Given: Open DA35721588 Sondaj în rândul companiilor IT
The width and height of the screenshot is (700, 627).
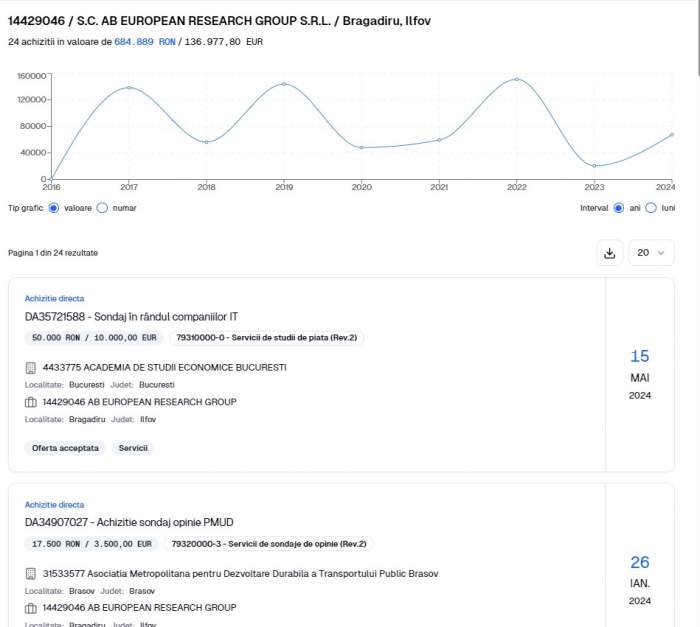Looking at the screenshot, I should [x=131, y=317].
